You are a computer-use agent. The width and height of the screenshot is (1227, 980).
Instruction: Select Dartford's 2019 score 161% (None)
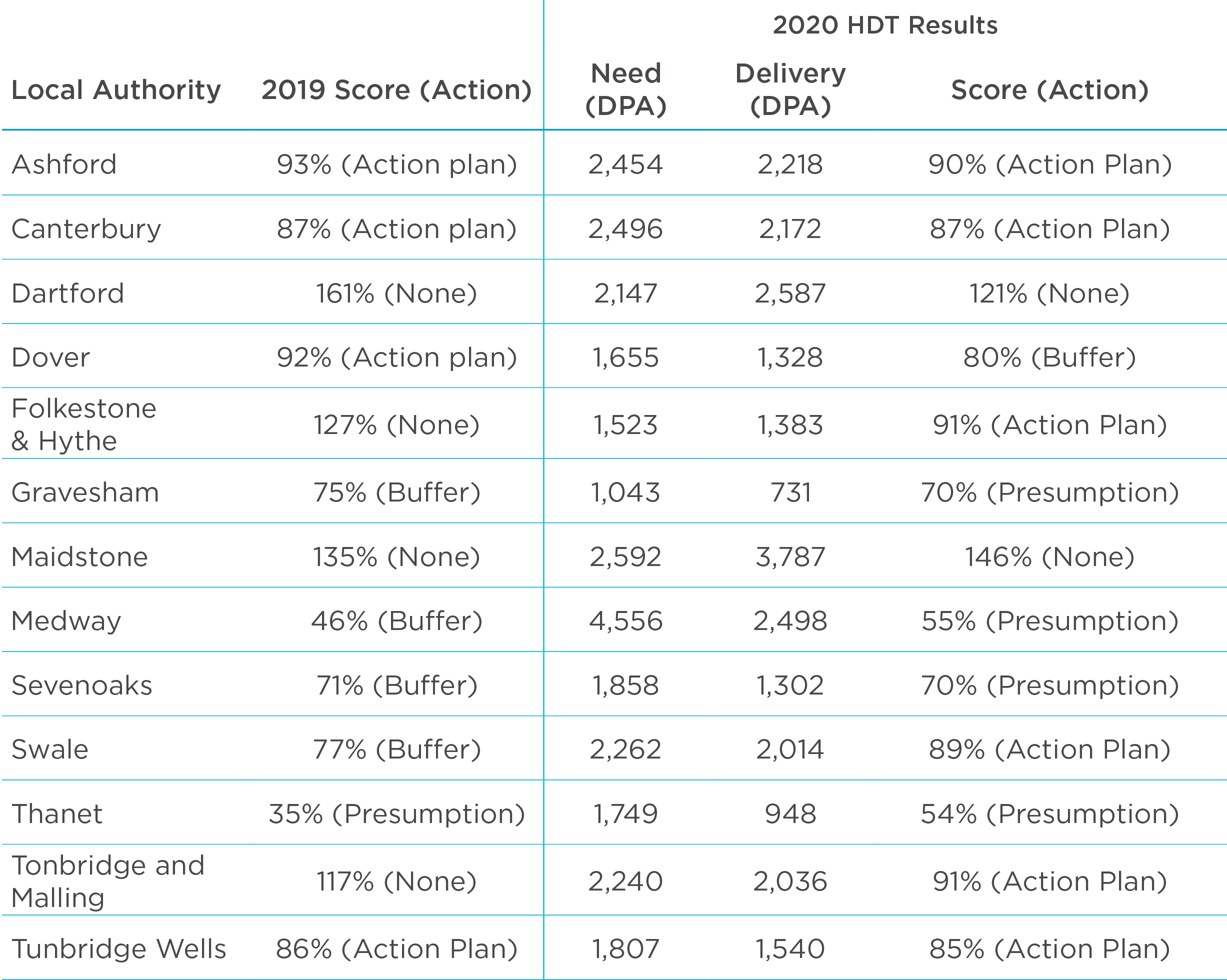pos(396,293)
